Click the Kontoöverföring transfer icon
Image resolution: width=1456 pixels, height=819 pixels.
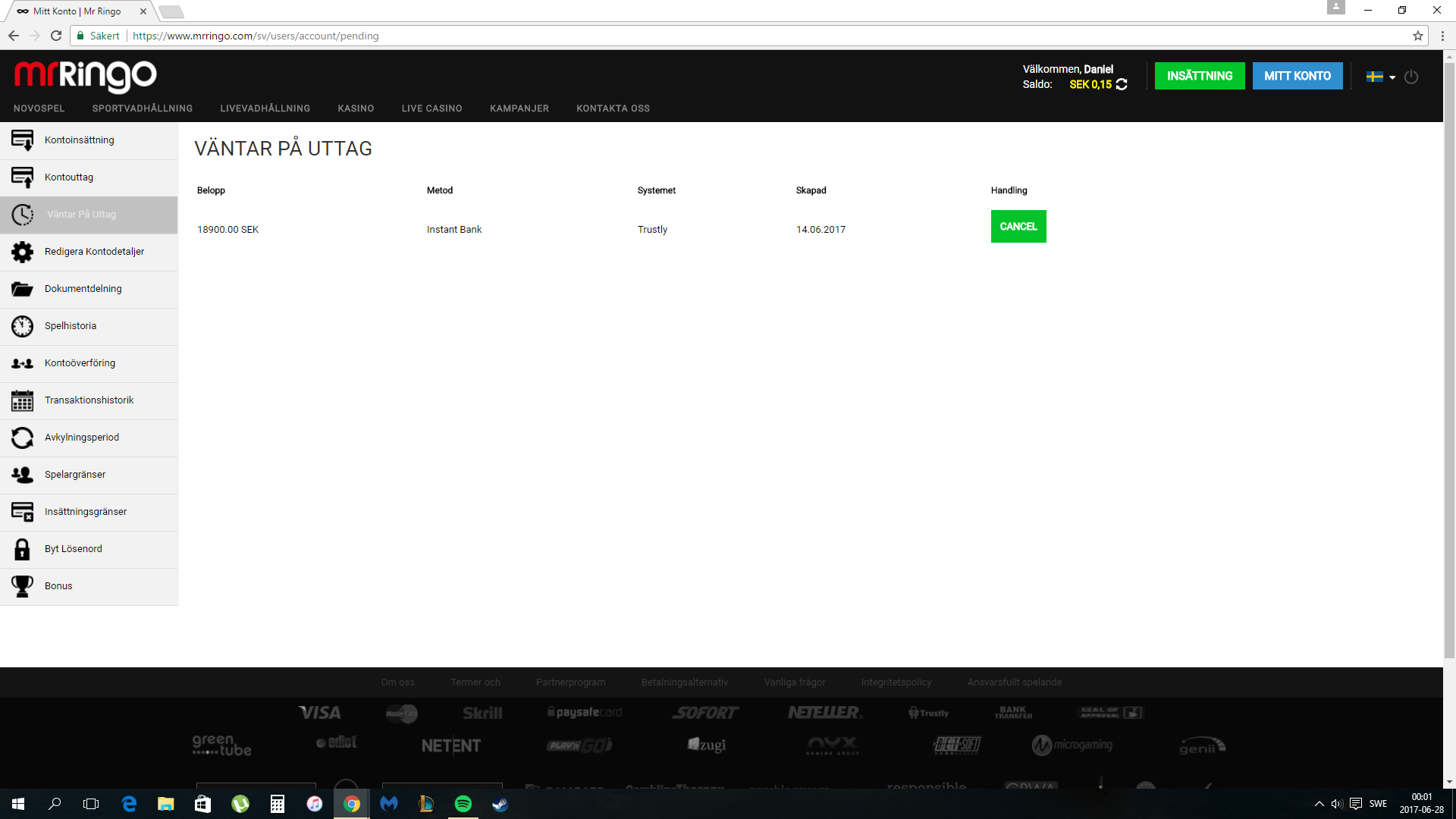point(22,363)
